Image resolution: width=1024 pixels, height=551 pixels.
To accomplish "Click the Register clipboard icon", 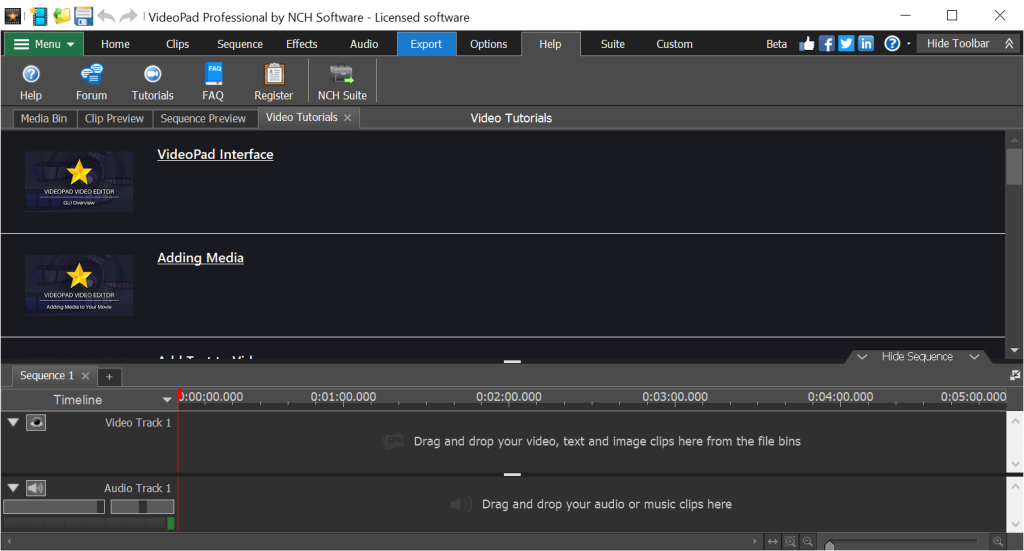I will pos(274,74).
